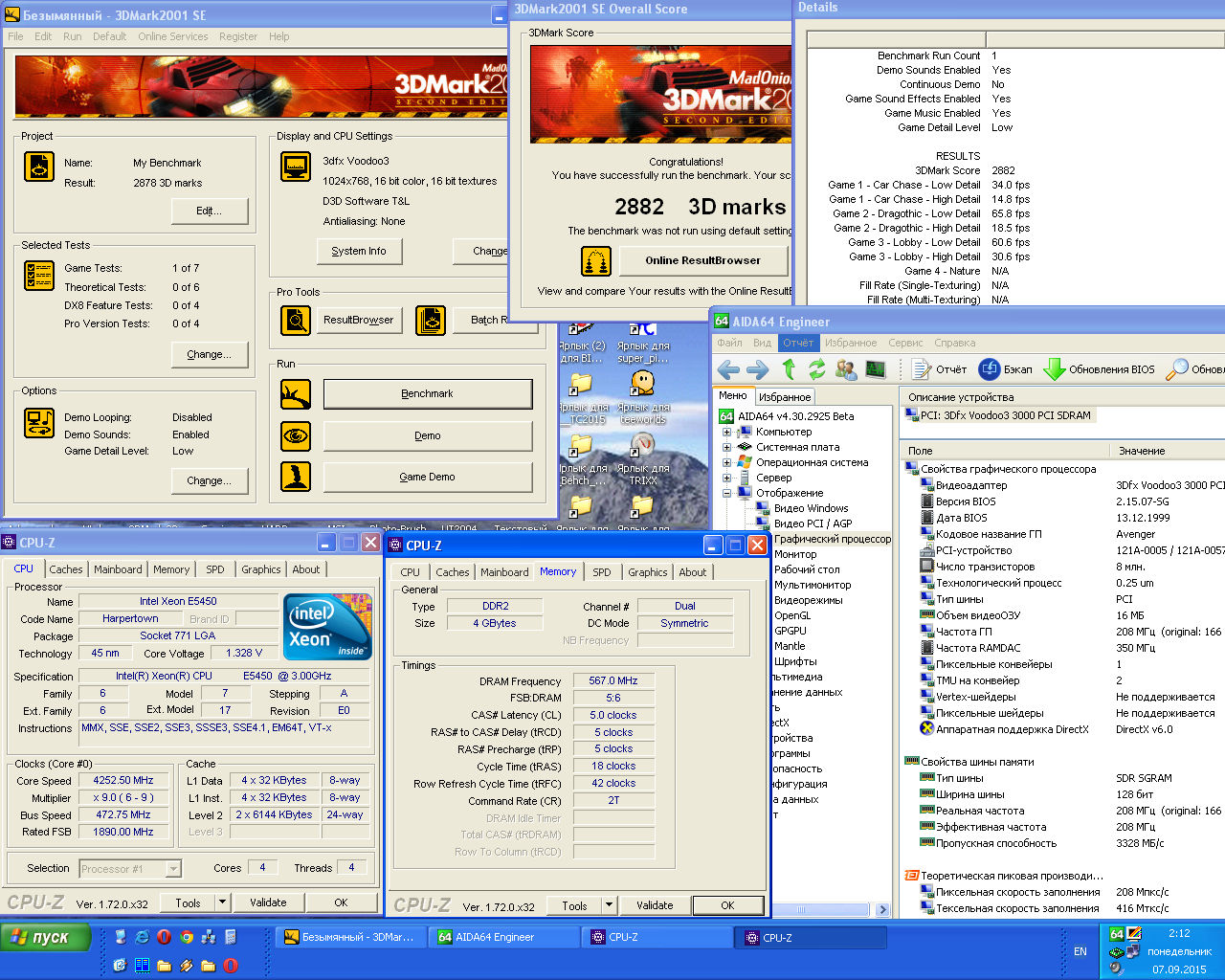Expand Операционная система node in AIDA64
Image resolution: width=1225 pixels, height=980 pixels.
(726, 462)
